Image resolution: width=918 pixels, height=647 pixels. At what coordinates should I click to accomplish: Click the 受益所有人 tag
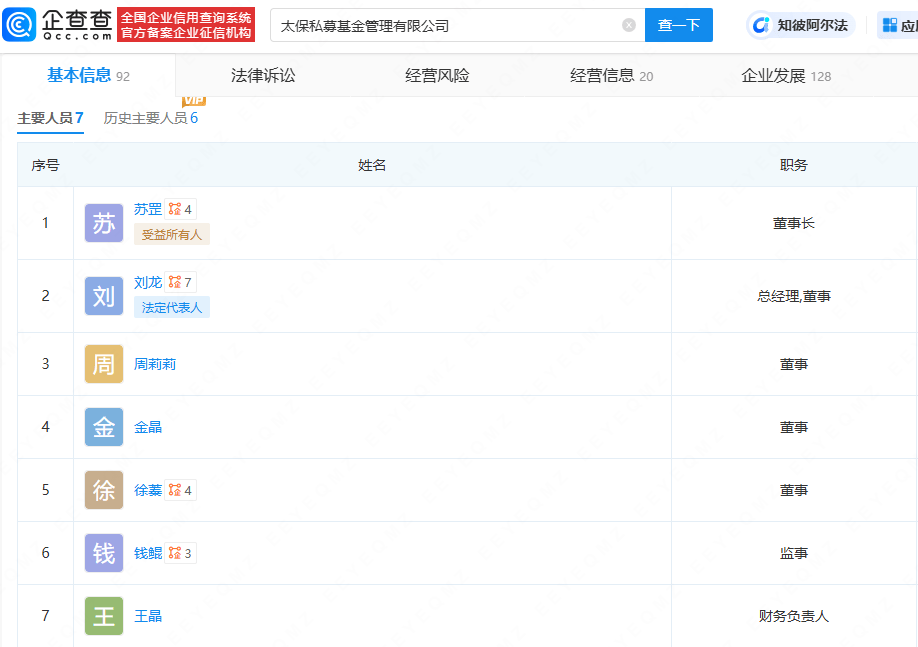(x=172, y=234)
